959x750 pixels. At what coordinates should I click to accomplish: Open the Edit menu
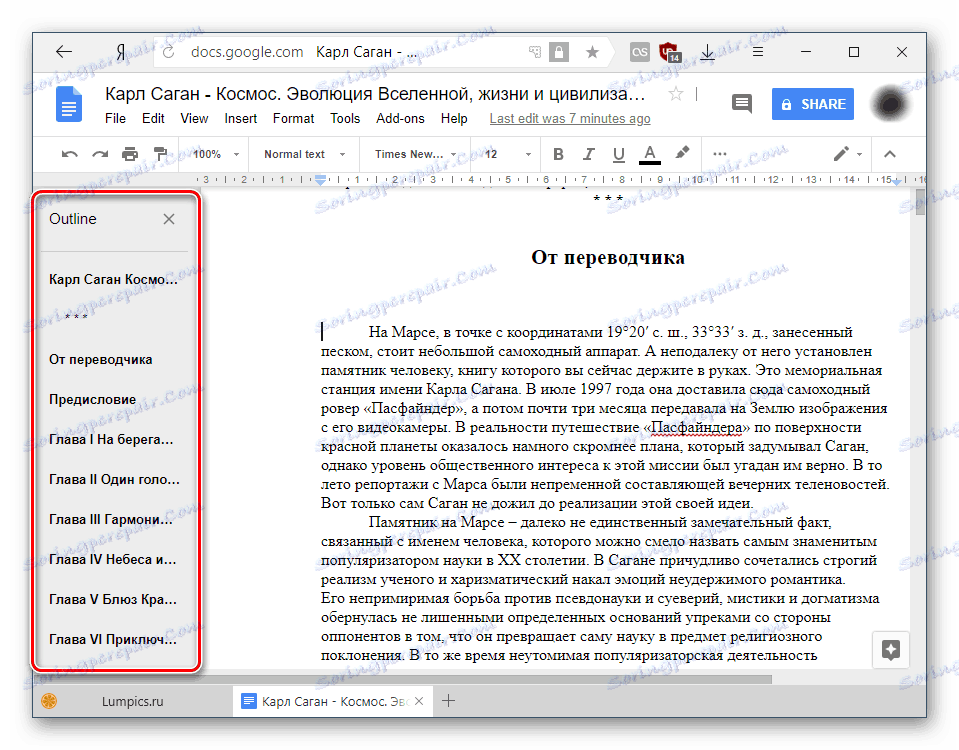click(153, 119)
